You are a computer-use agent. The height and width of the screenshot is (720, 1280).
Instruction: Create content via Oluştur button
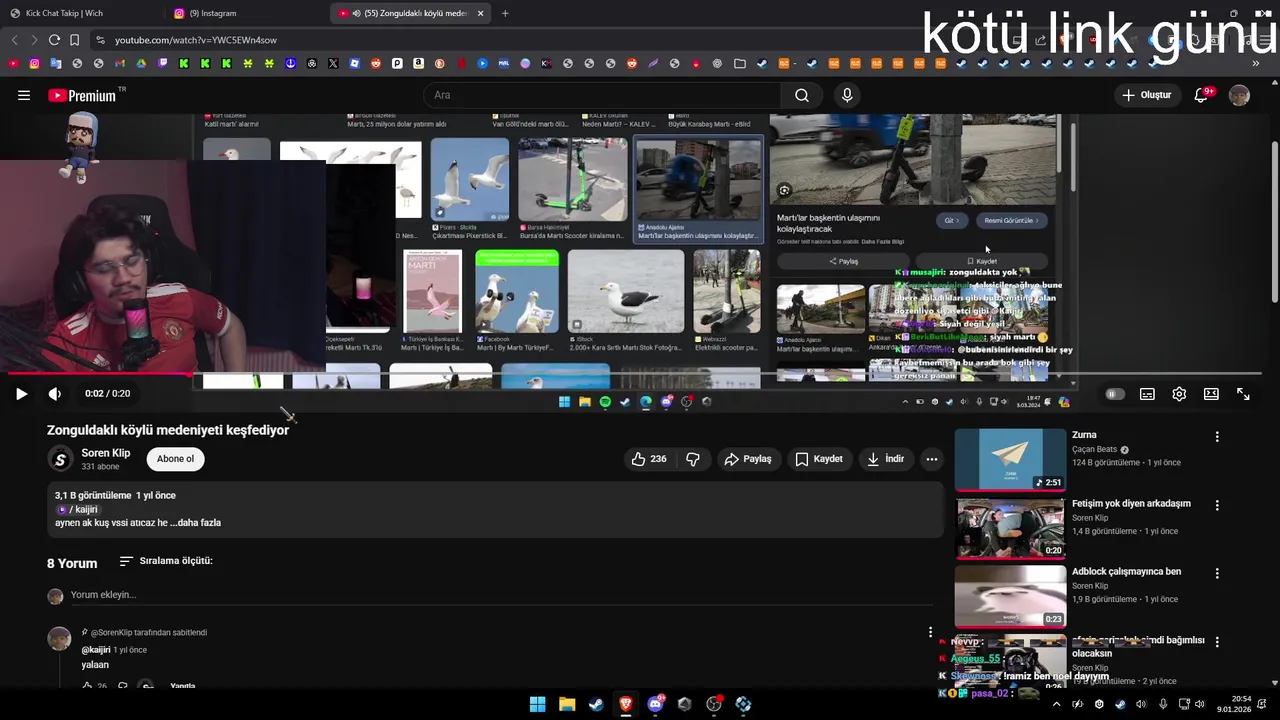1146,95
